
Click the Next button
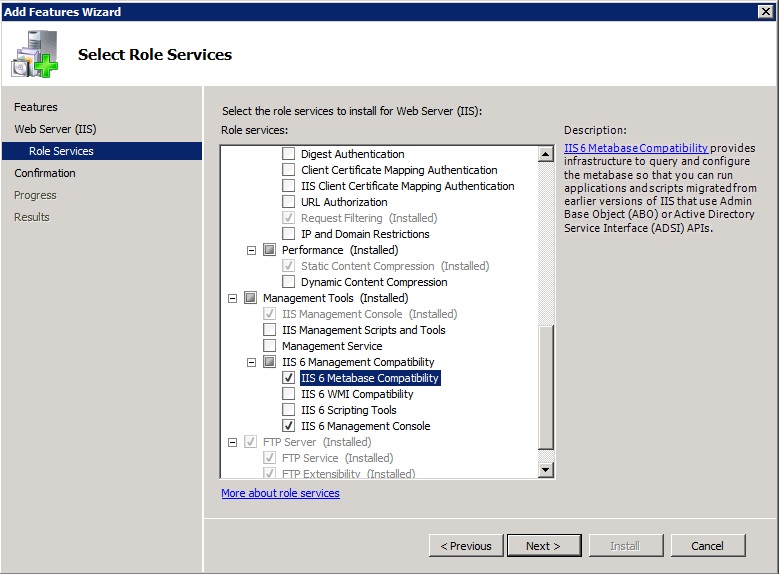pos(543,546)
